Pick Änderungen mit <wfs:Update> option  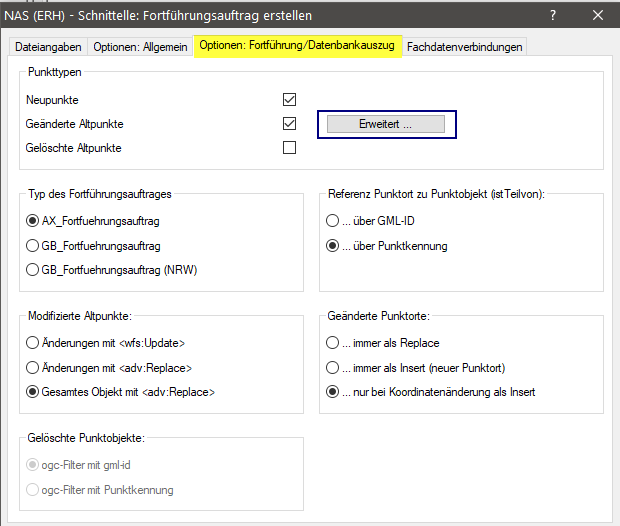coord(34,344)
